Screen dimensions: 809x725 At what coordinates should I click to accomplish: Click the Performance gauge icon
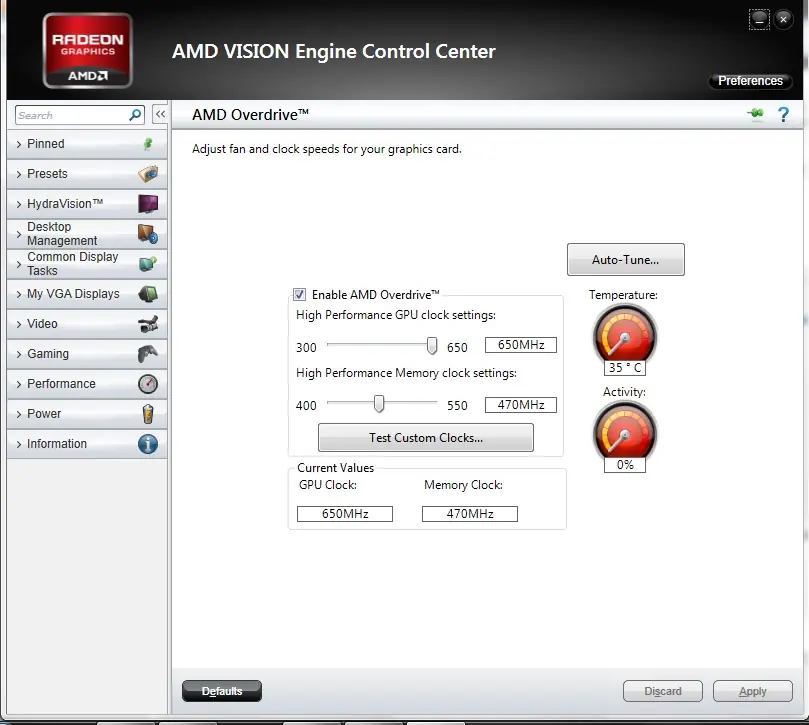pyautogui.click(x=148, y=384)
